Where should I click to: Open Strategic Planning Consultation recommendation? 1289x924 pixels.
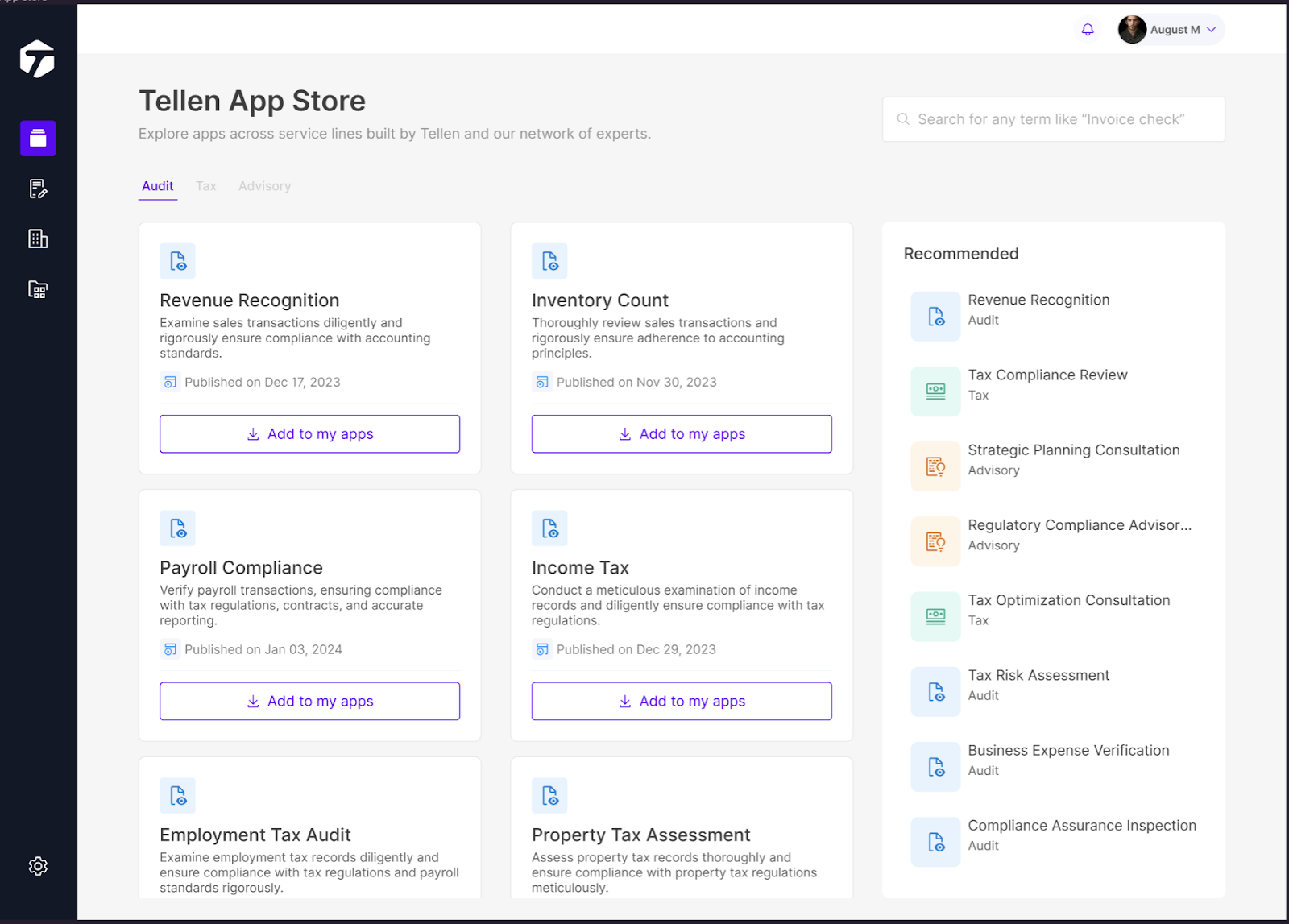pos(1074,450)
